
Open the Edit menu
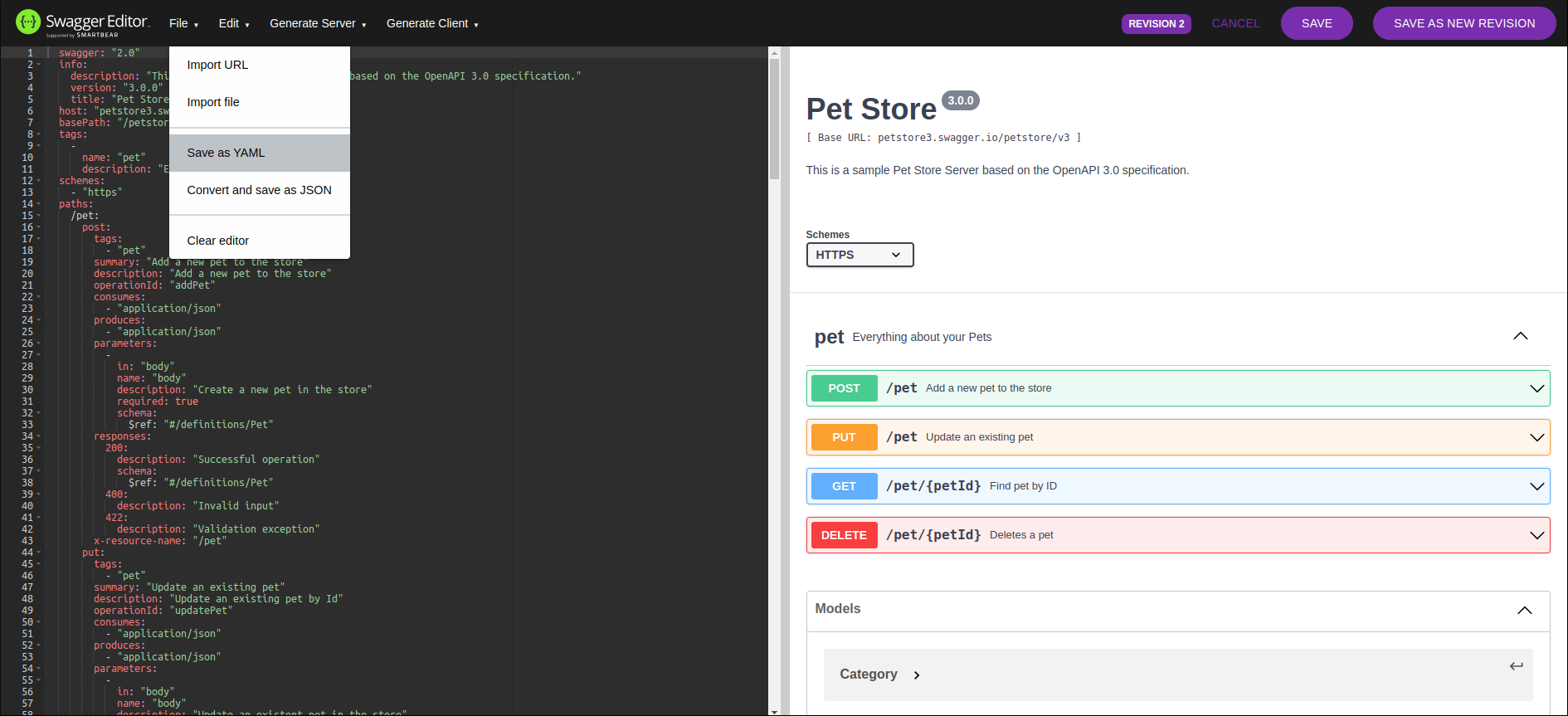tap(233, 23)
